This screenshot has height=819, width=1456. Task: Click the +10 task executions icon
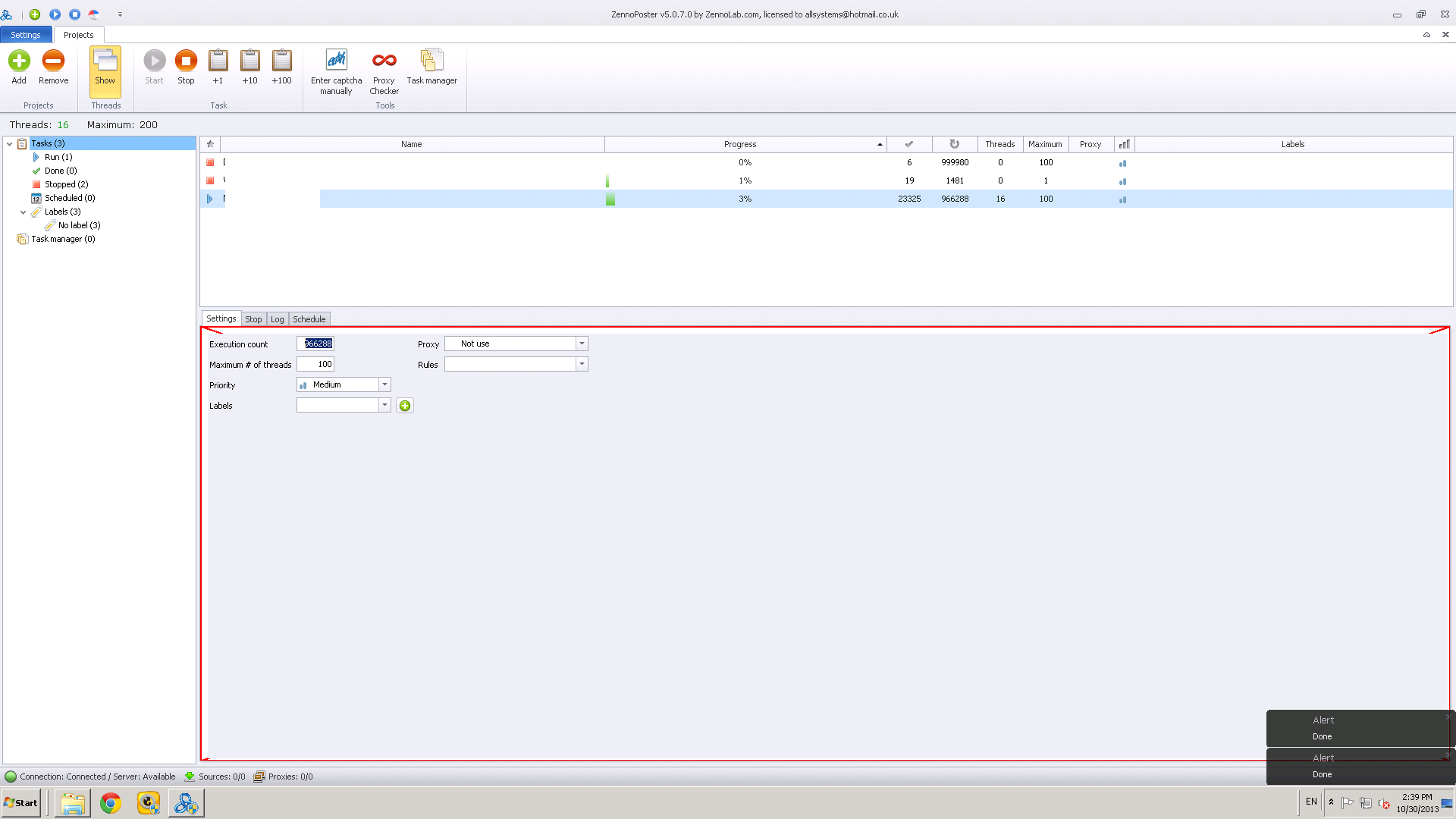tap(249, 61)
